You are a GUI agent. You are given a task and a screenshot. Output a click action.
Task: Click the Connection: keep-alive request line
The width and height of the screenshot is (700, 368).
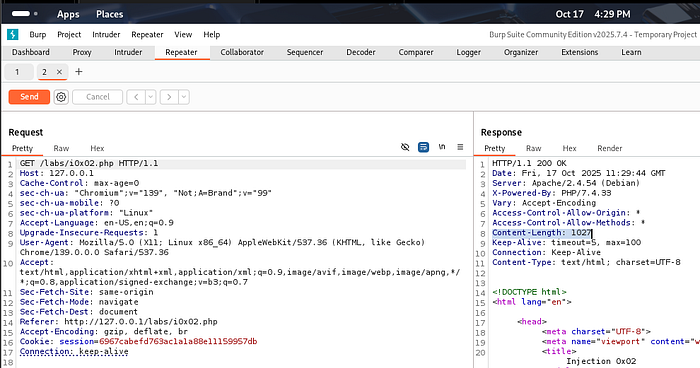74,351
